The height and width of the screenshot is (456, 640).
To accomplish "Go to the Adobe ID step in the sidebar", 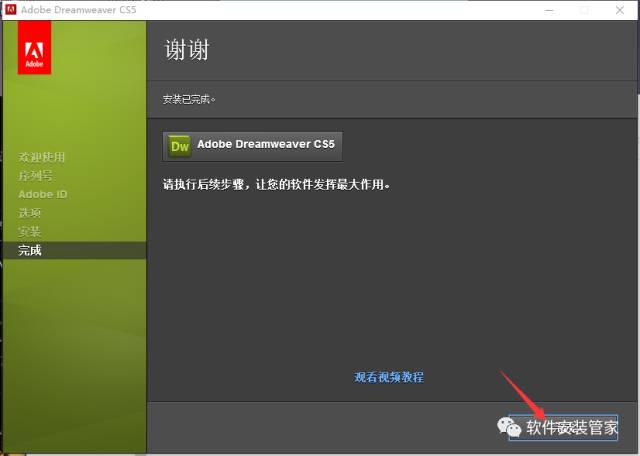I will 42,194.
